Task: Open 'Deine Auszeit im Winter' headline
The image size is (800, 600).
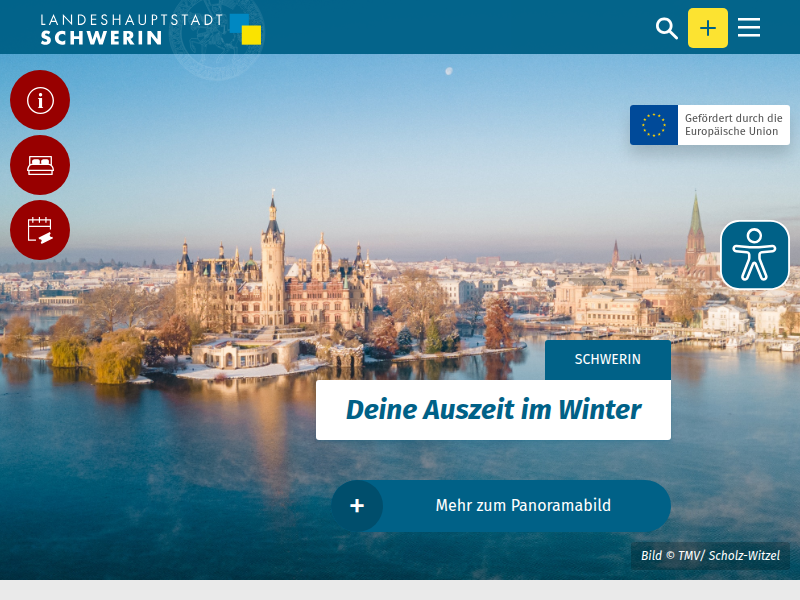Action: (x=493, y=410)
